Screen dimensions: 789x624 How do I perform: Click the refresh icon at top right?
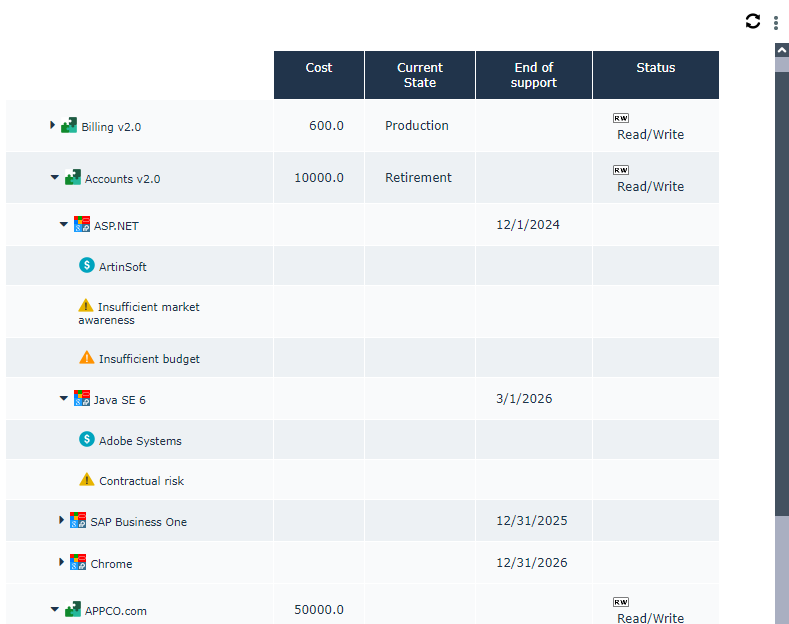point(753,21)
